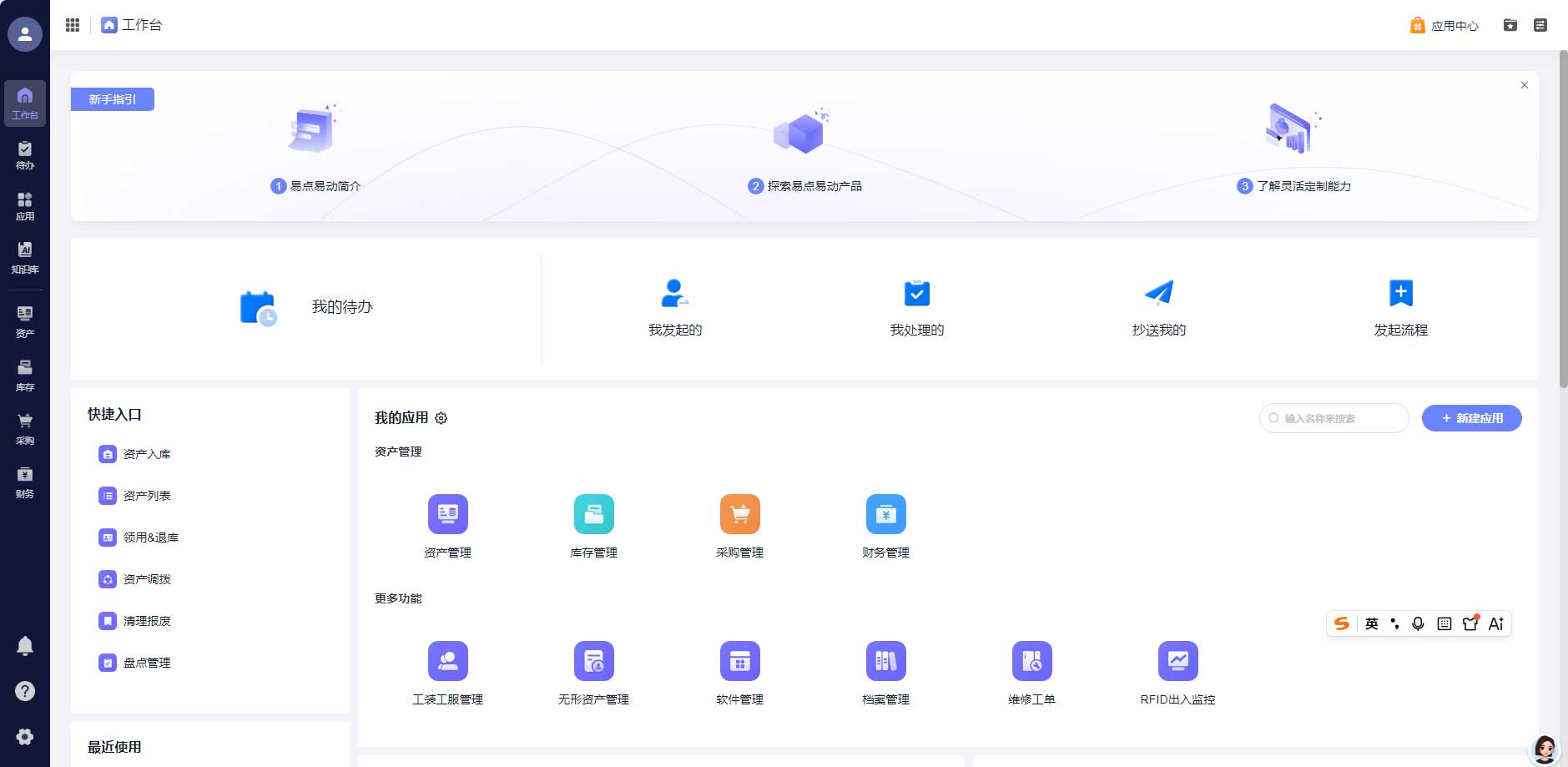The height and width of the screenshot is (767, 1568).
Task: Click the 我的应用 settings gear
Action: [x=441, y=418]
